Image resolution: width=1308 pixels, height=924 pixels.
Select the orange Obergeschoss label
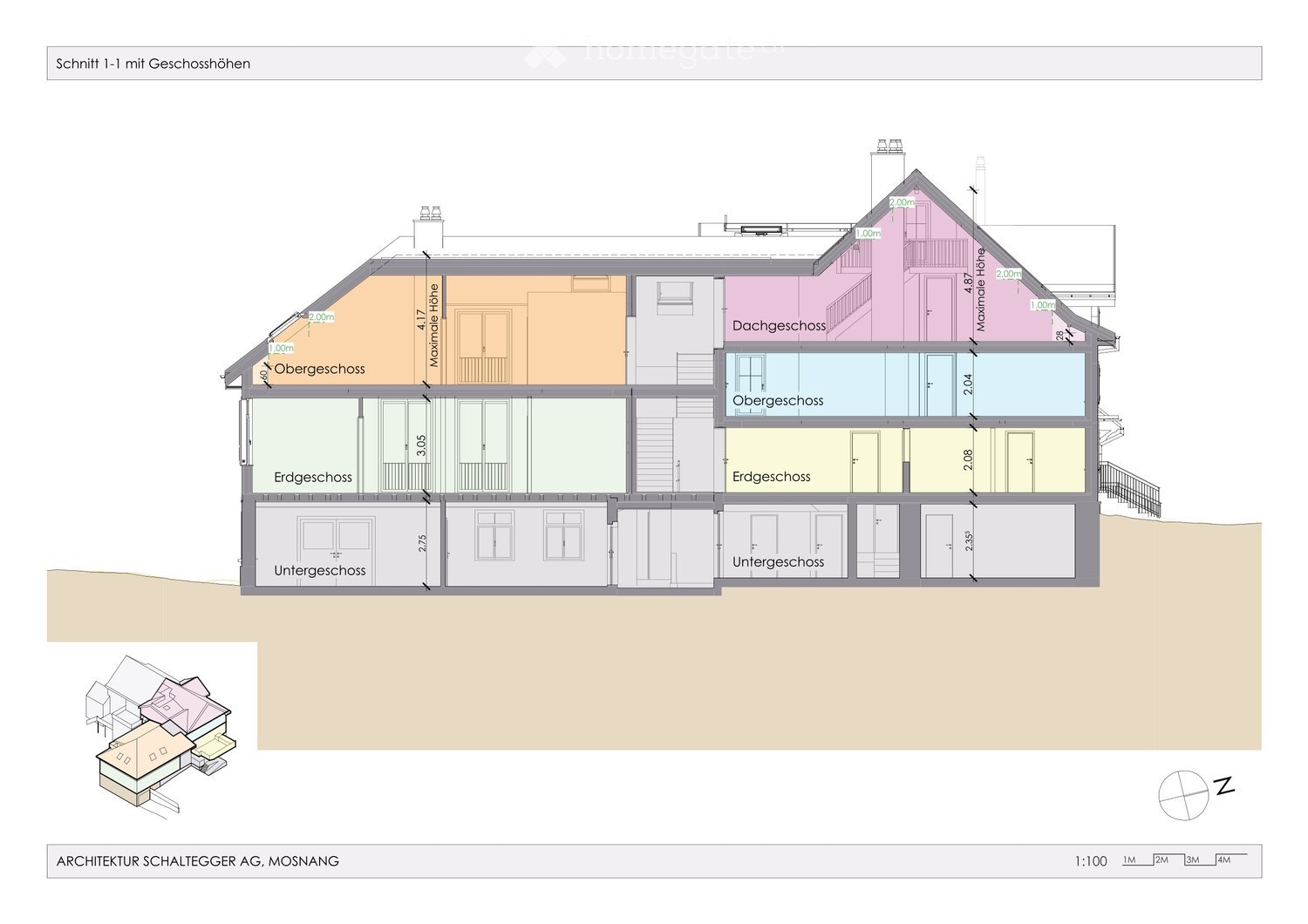(319, 369)
